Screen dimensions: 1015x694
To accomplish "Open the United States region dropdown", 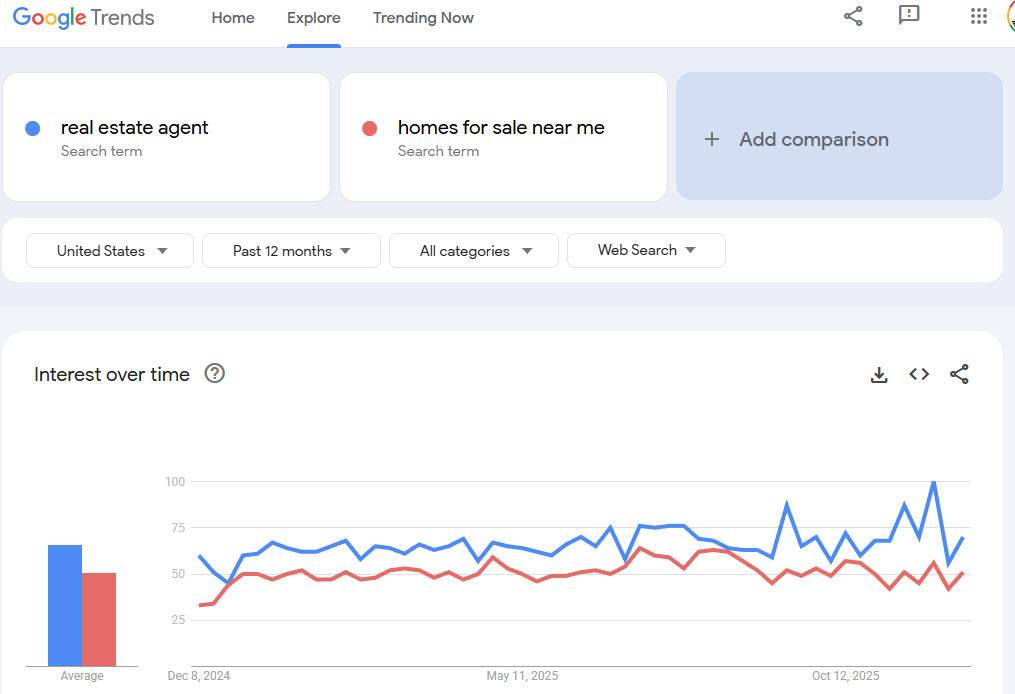I will click(x=109, y=250).
